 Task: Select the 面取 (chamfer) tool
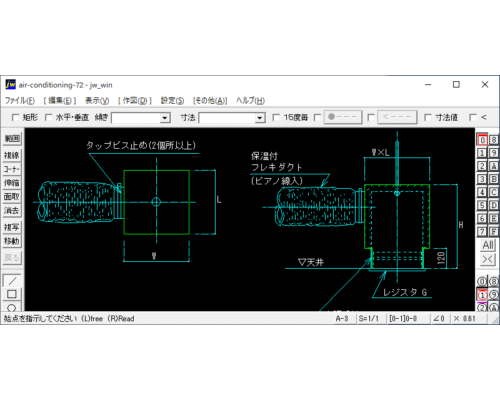pos(12,197)
